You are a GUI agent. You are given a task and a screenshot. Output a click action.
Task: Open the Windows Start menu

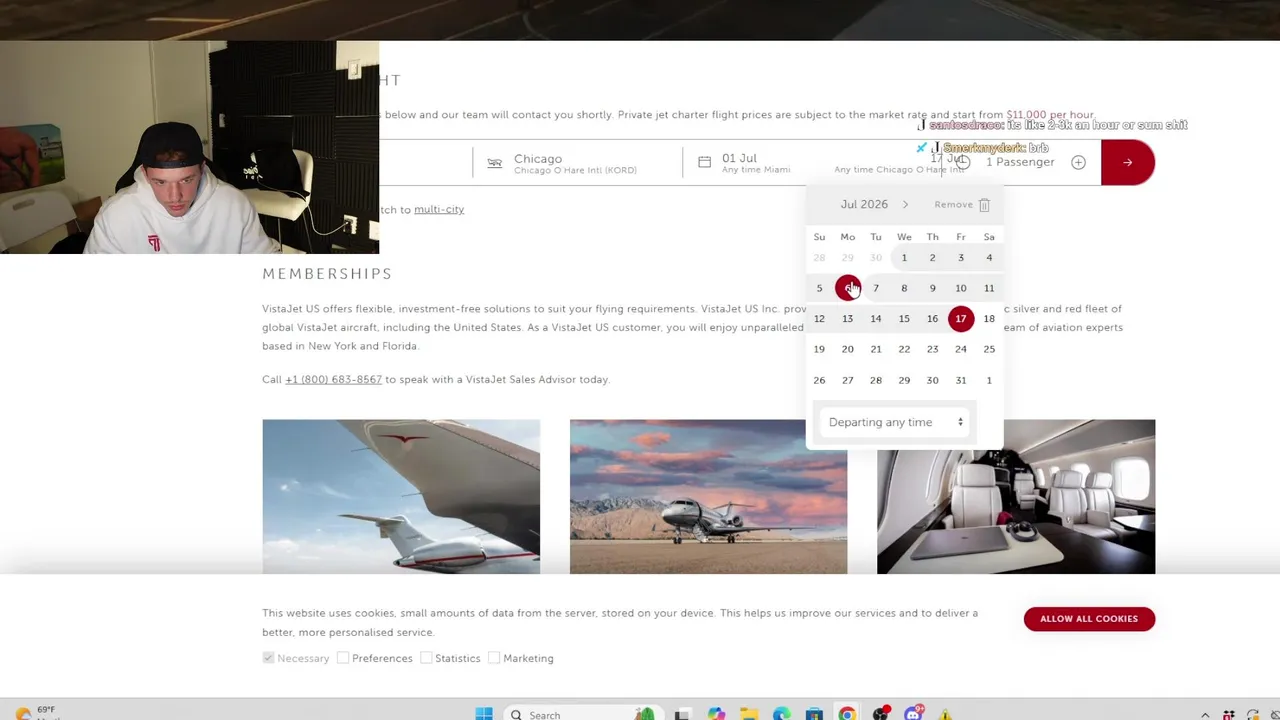click(x=484, y=714)
